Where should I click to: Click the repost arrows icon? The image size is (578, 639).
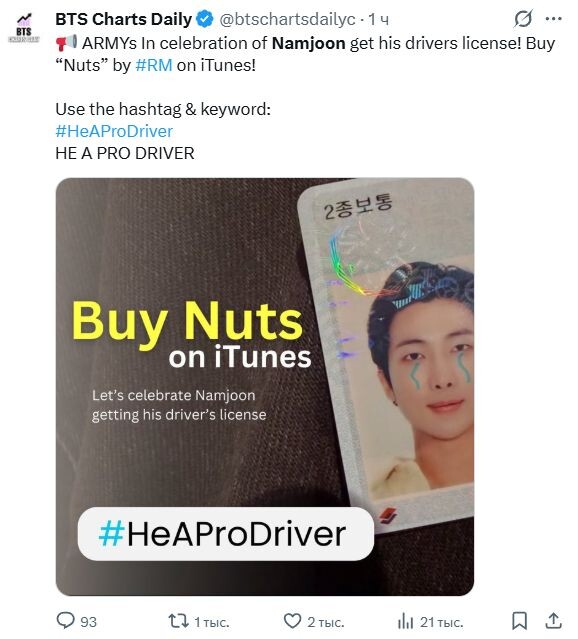pyautogui.click(x=179, y=621)
